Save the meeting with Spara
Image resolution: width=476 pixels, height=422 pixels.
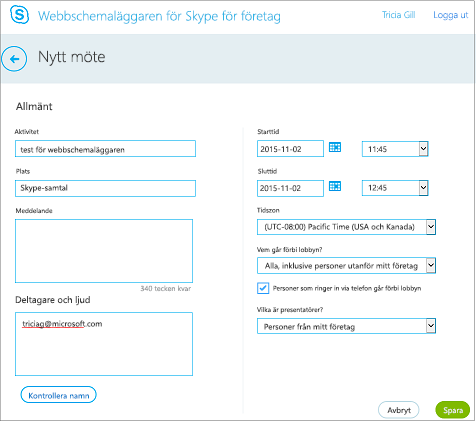453,410
